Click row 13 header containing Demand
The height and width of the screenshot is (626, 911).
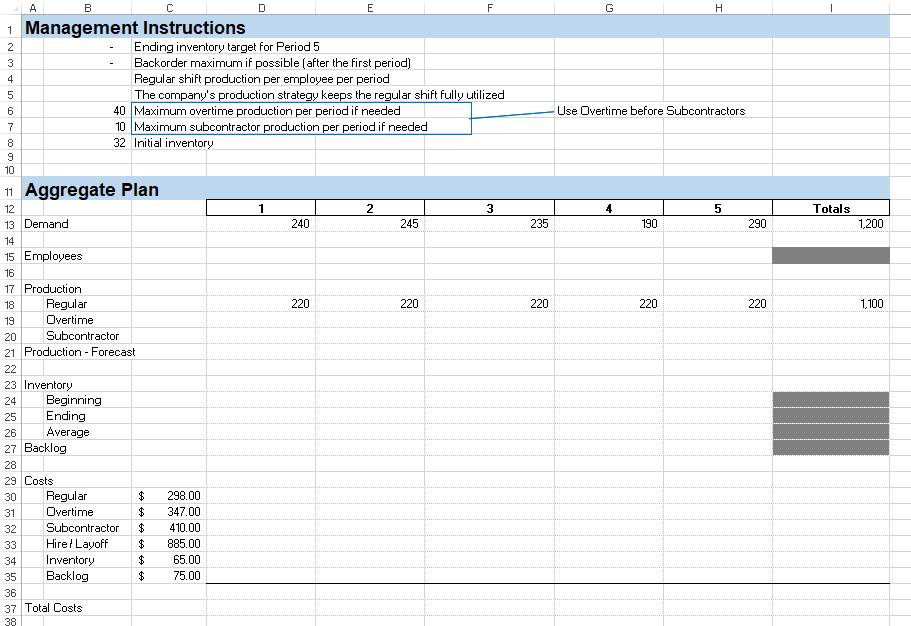point(10,224)
